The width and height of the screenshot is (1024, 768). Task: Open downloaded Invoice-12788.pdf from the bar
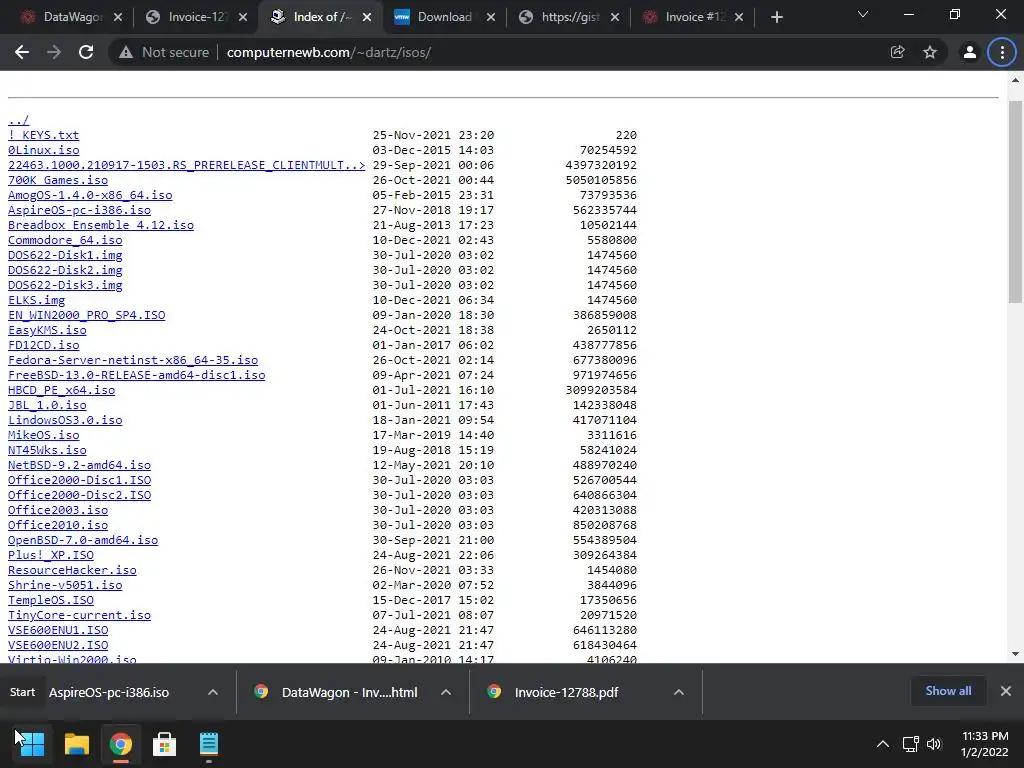pos(566,692)
